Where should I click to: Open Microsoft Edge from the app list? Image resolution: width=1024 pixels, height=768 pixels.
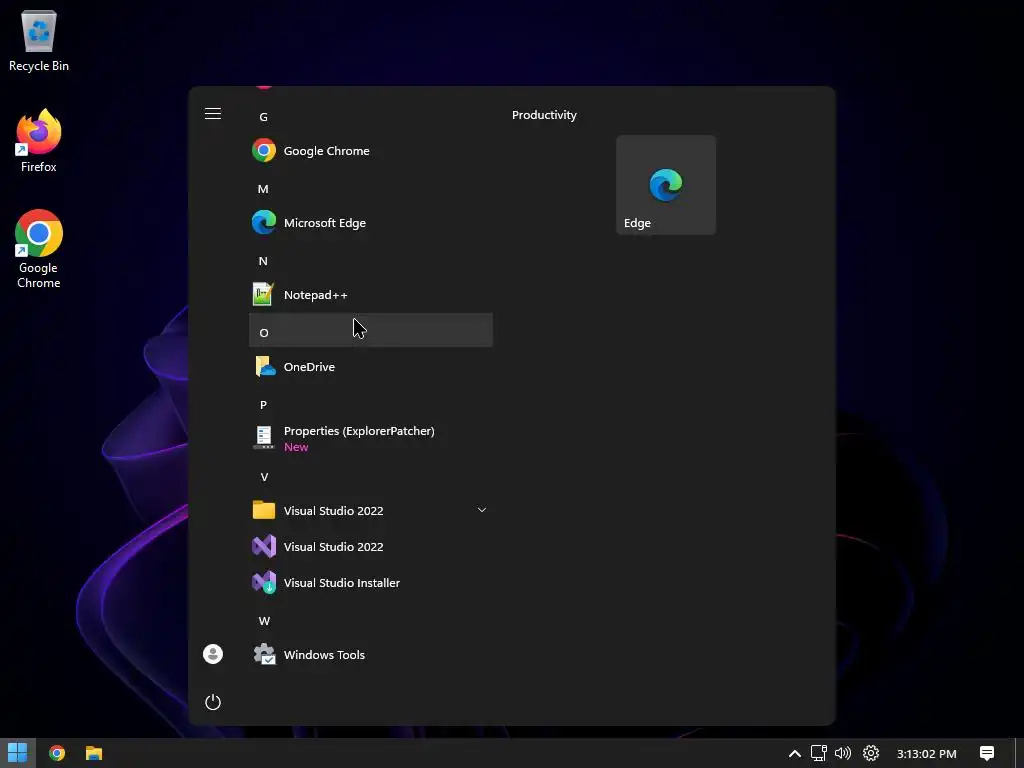[371, 223]
